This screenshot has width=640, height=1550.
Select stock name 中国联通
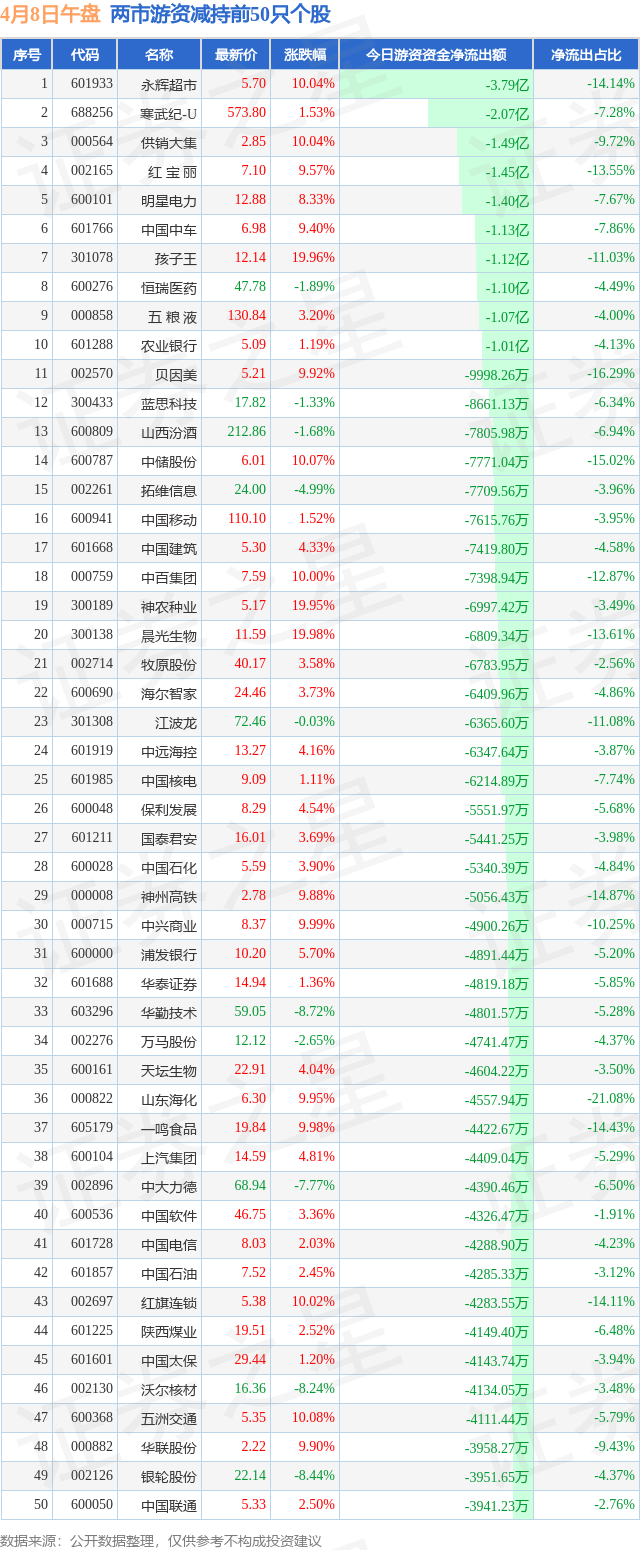click(170, 1506)
